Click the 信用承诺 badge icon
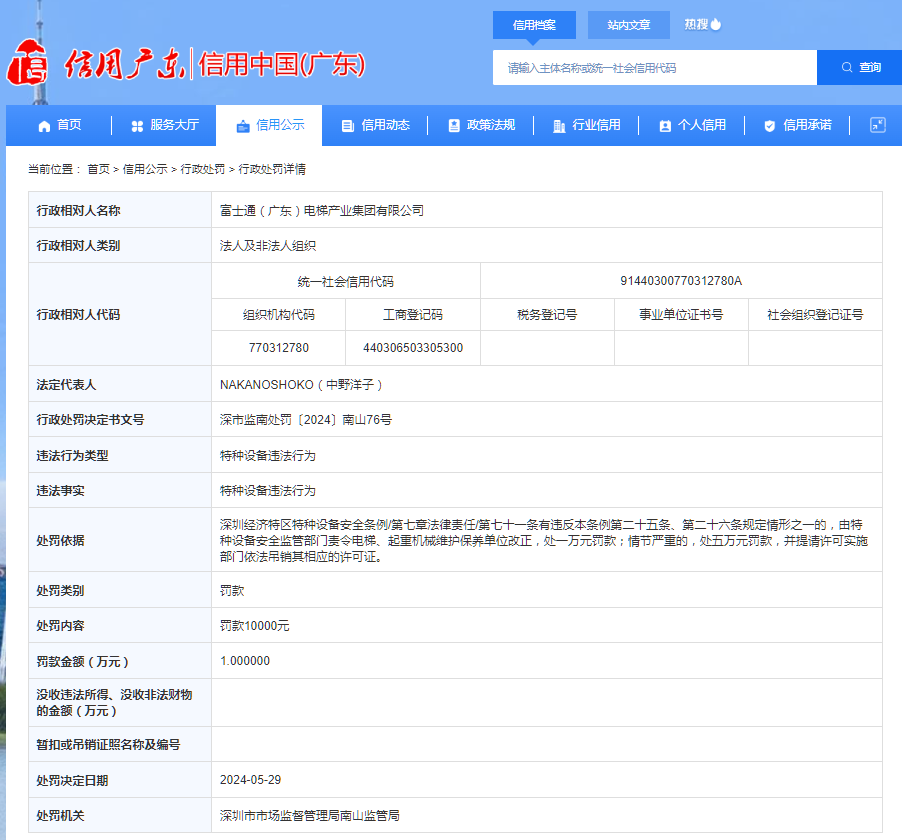902x840 pixels. click(768, 125)
